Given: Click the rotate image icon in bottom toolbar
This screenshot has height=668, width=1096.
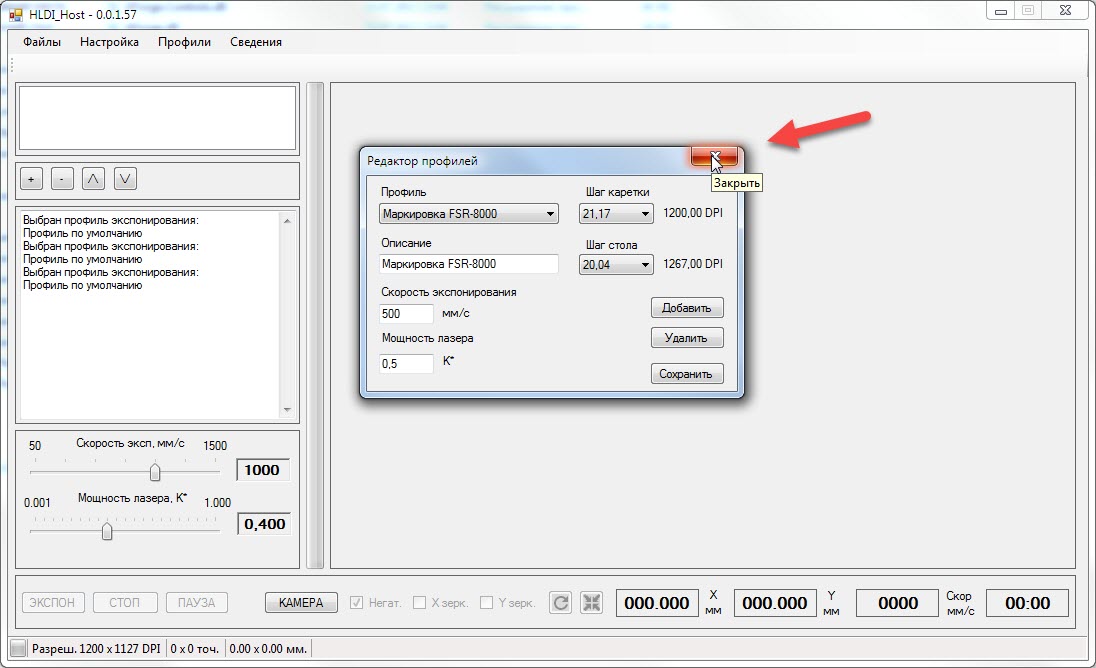Looking at the screenshot, I should coord(561,602).
